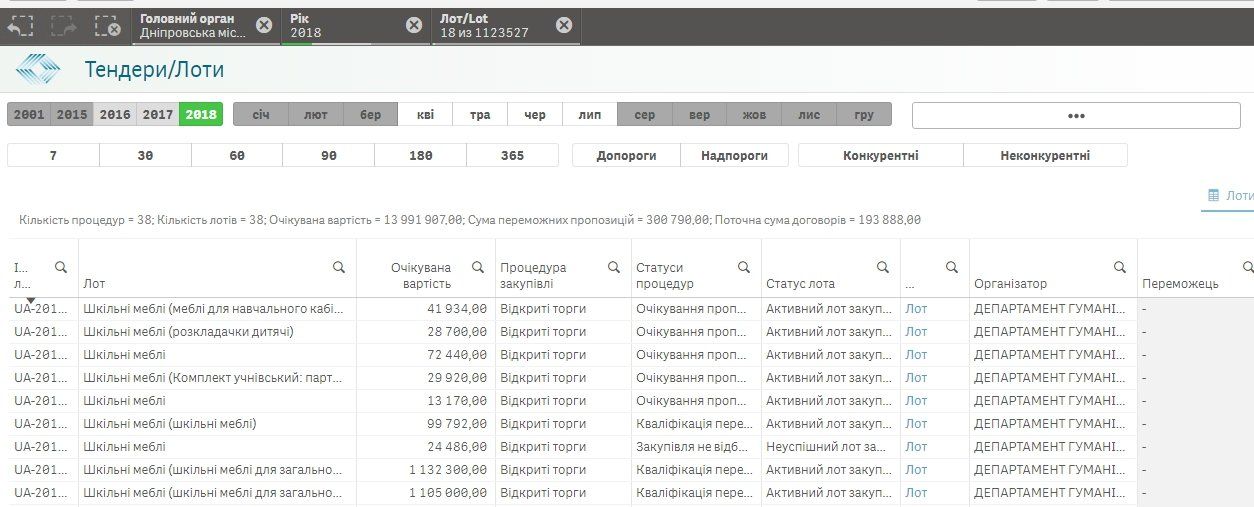Toggle the кві month filter
1254x507 pixels.
425,115
